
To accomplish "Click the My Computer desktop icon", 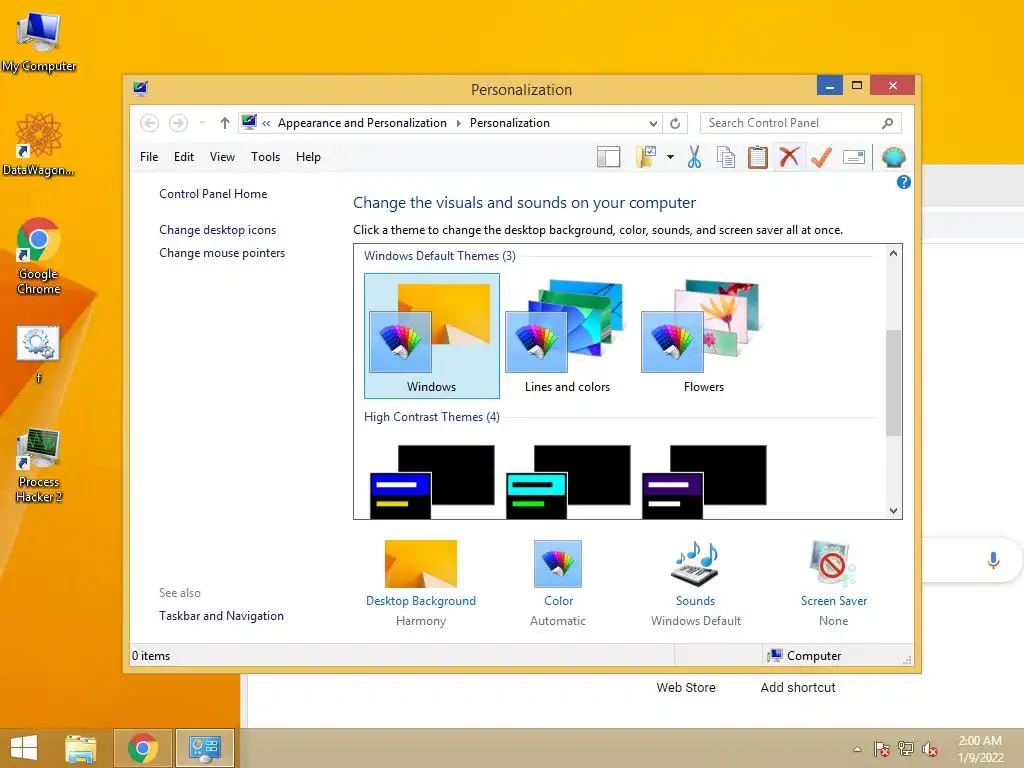I will tap(39, 42).
